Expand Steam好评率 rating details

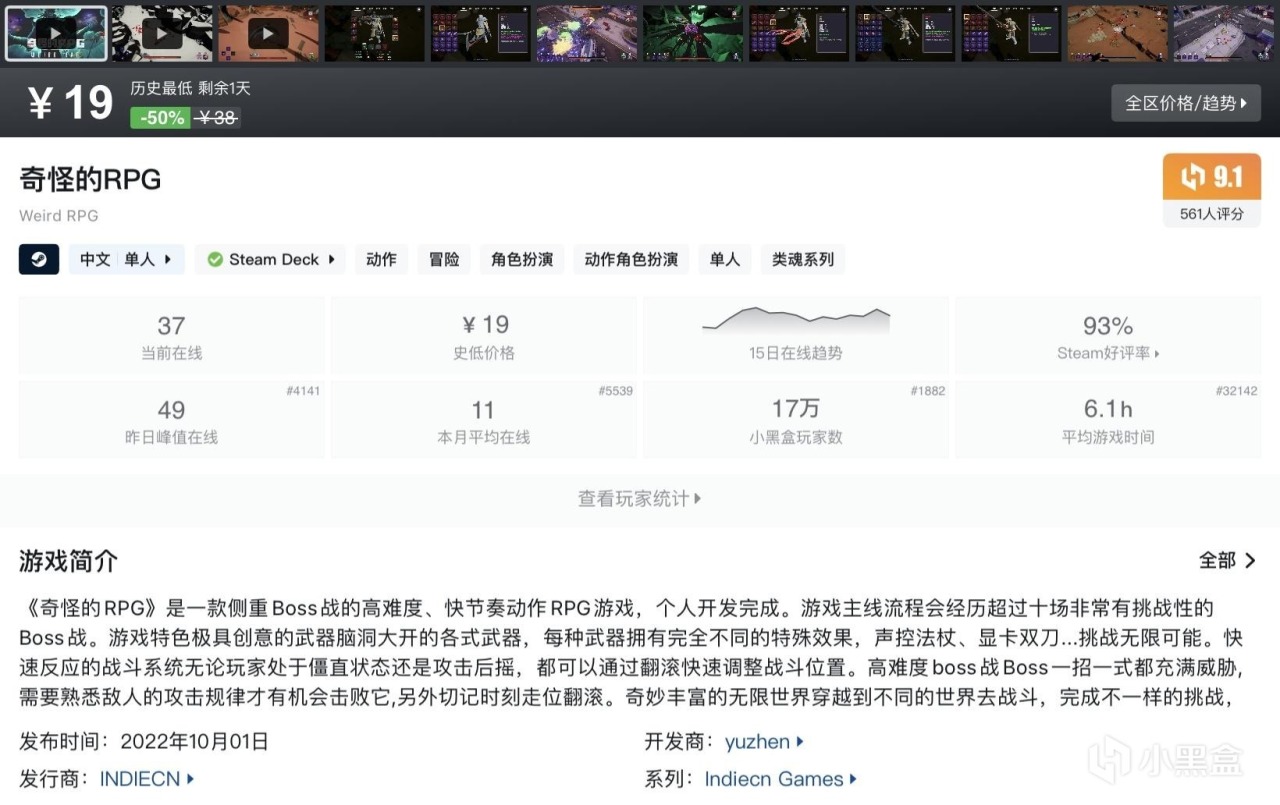click(x=1108, y=353)
